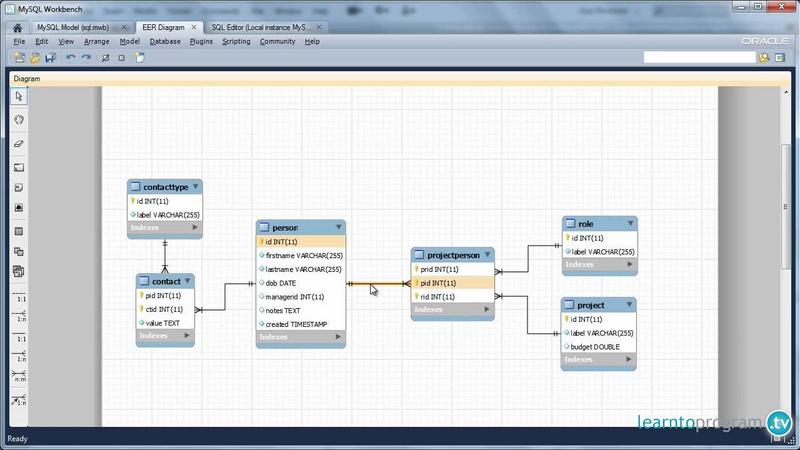Choose solid 1:n identifying relationship tool
This screenshot has height=450, width=800.
[19, 356]
